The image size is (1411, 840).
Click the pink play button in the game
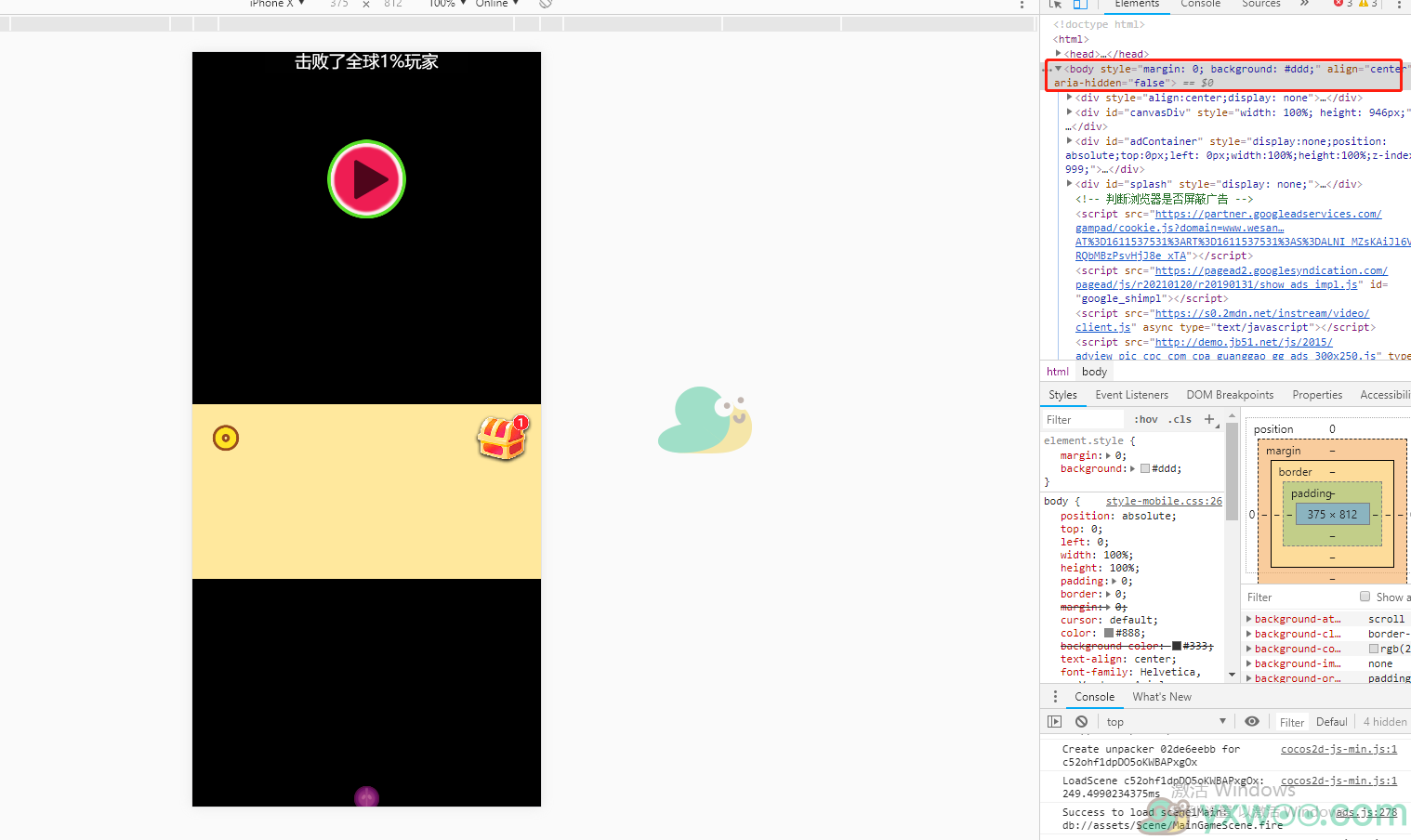[x=366, y=179]
